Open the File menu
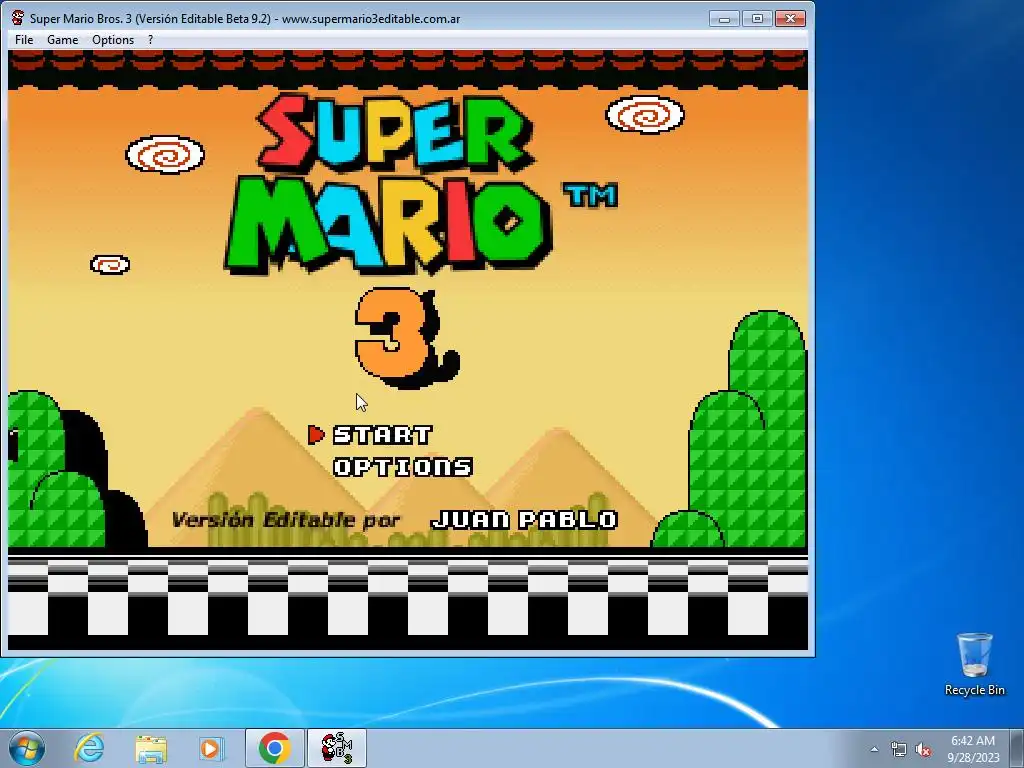1024x768 pixels. (x=24, y=40)
